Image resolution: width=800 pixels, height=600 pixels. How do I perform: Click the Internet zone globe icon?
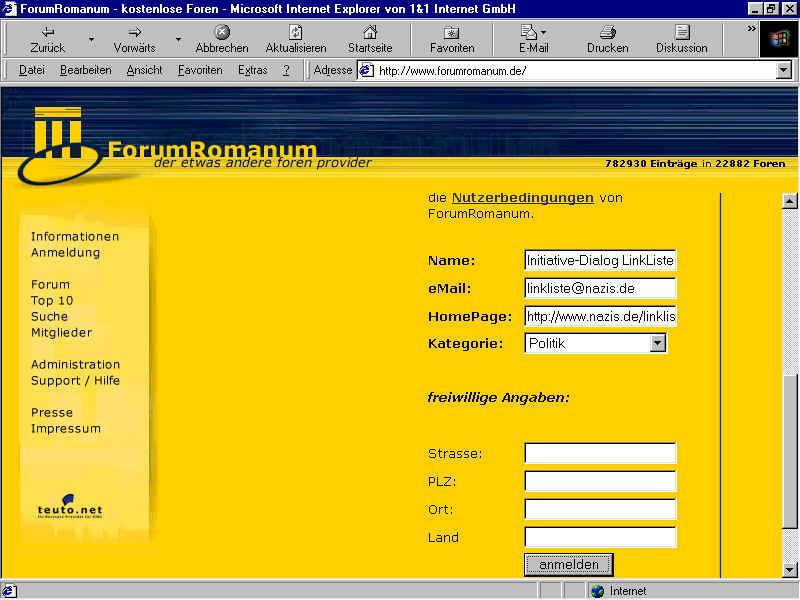(x=597, y=591)
